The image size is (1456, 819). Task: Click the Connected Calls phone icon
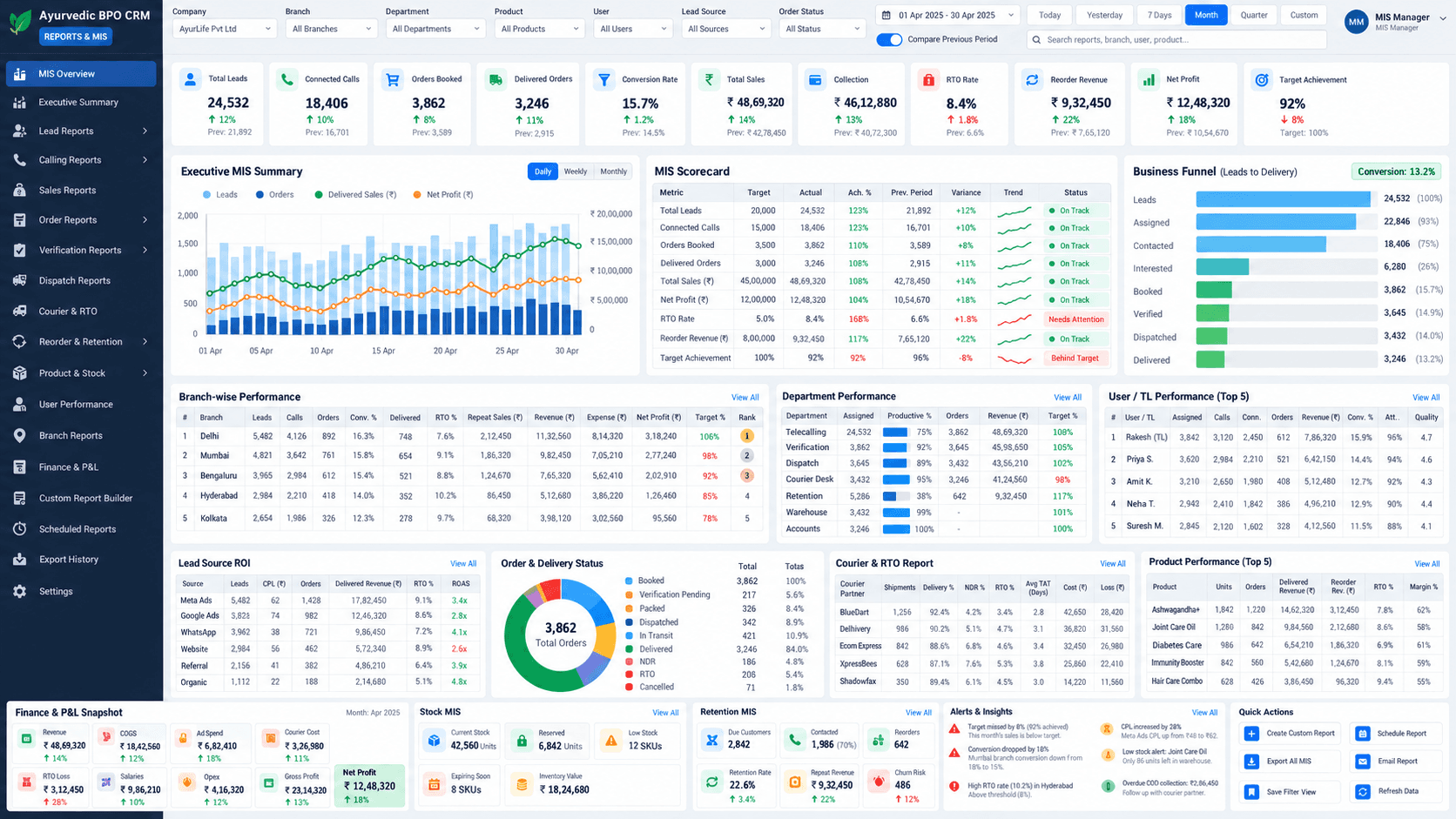[x=286, y=79]
